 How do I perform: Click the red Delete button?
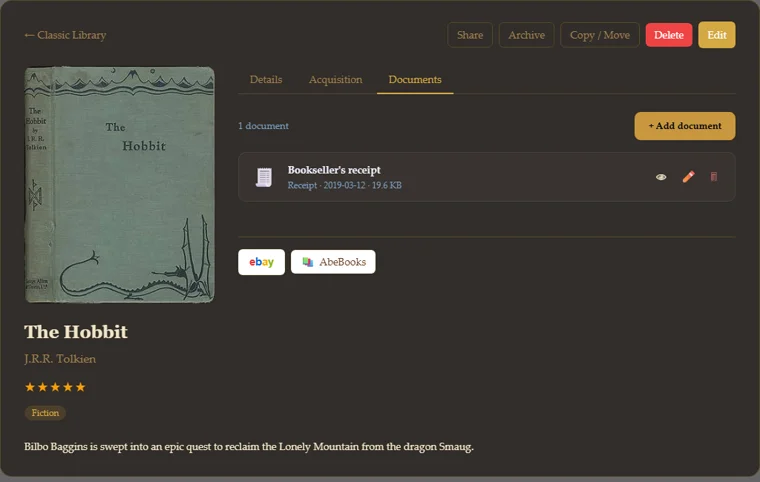pyautogui.click(x=669, y=35)
